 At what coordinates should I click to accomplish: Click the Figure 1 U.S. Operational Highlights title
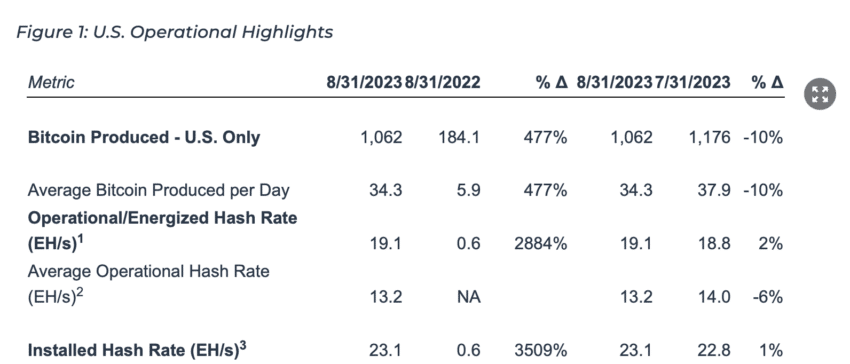(x=175, y=32)
